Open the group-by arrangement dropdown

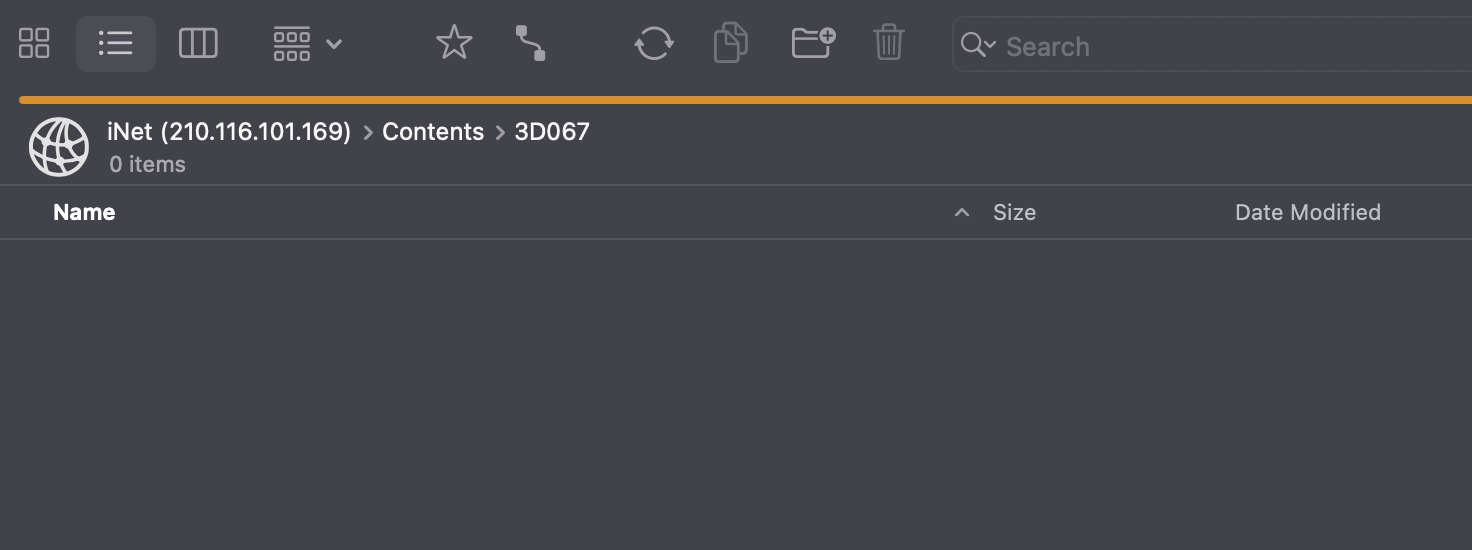(x=307, y=43)
